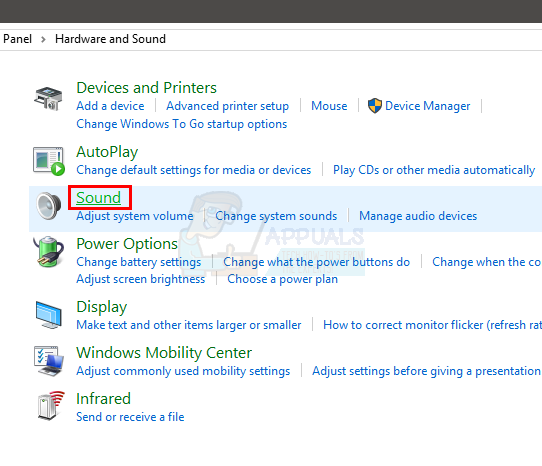542x466 pixels.
Task: Open Power Options heading
Action: [x=127, y=244]
